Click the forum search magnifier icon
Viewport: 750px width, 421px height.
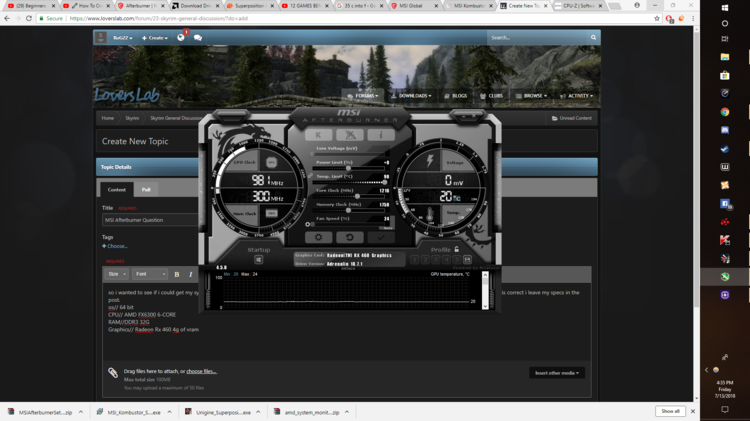(593, 37)
